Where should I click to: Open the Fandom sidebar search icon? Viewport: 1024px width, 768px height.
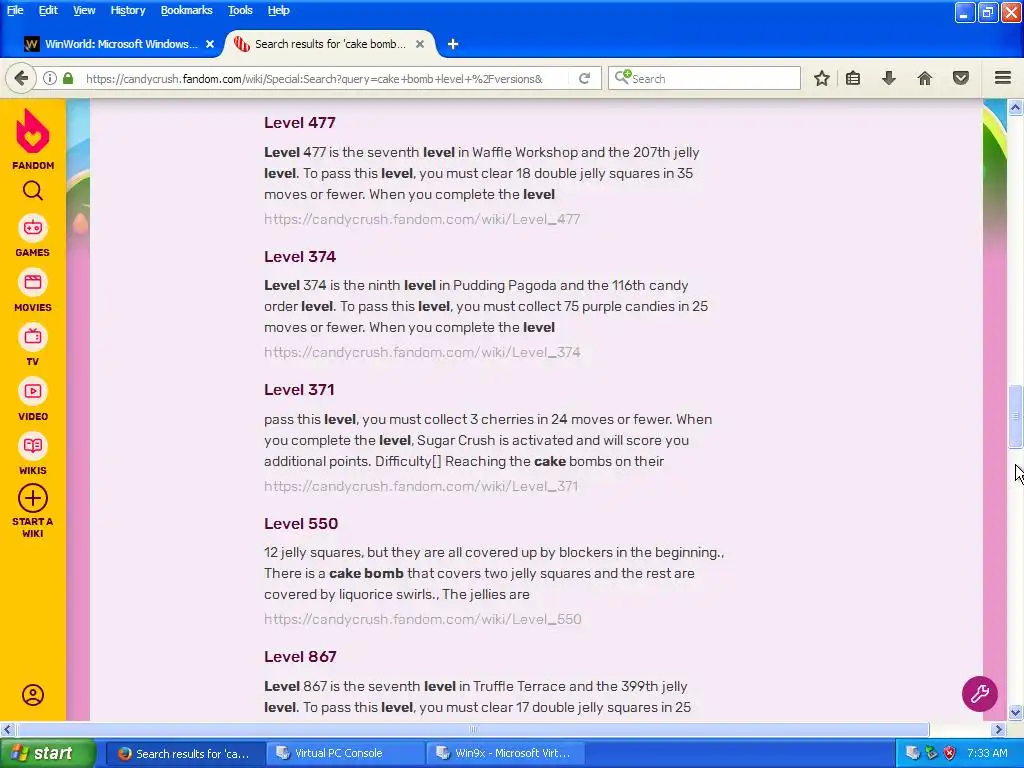click(33, 191)
